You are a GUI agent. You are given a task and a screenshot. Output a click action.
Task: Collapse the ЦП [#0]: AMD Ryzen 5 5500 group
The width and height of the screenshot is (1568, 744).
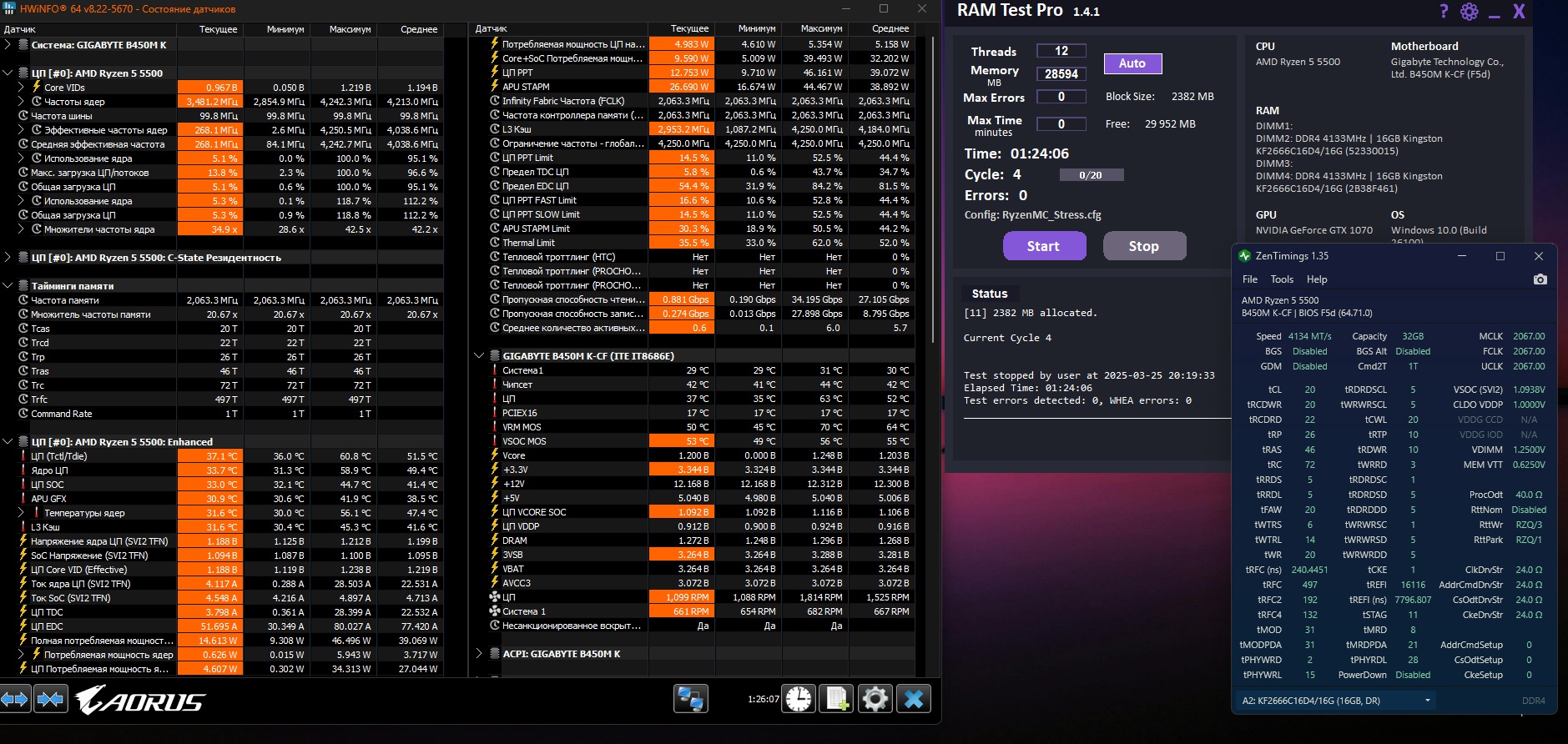(8, 73)
